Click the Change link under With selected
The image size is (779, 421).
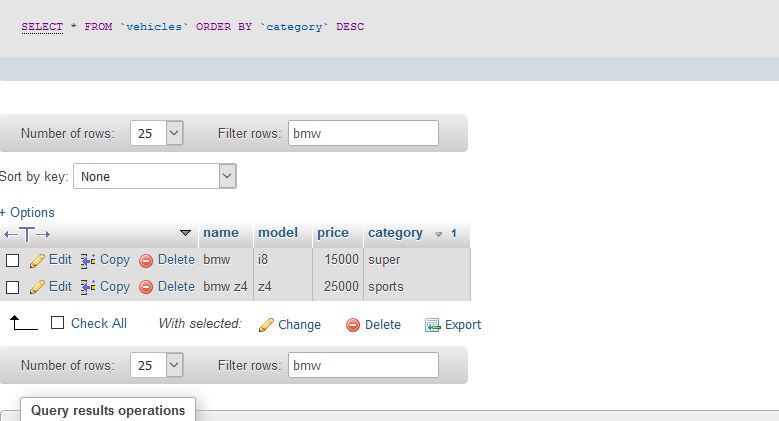point(300,325)
